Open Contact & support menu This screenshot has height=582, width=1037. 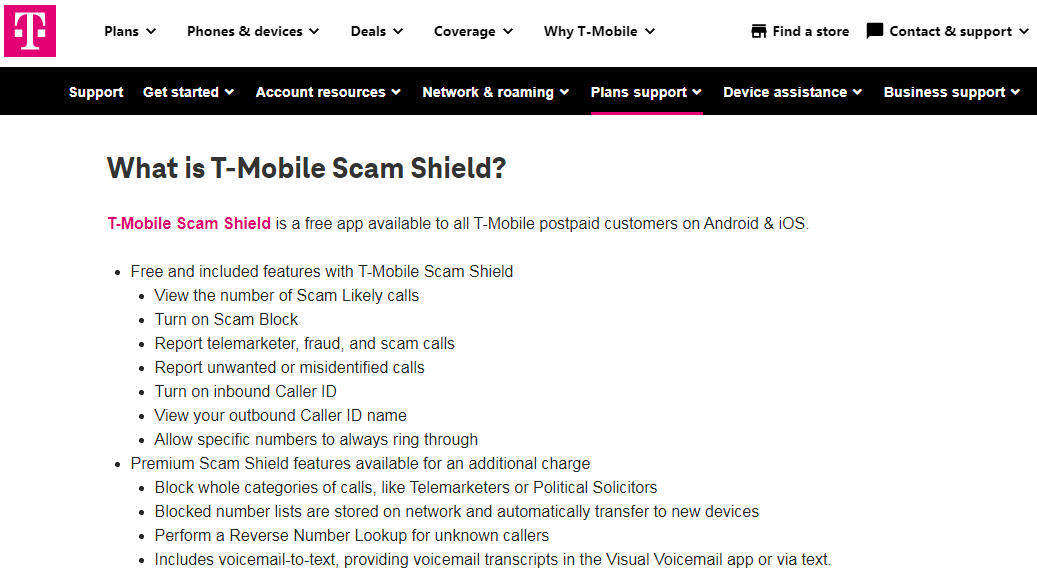click(950, 31)
